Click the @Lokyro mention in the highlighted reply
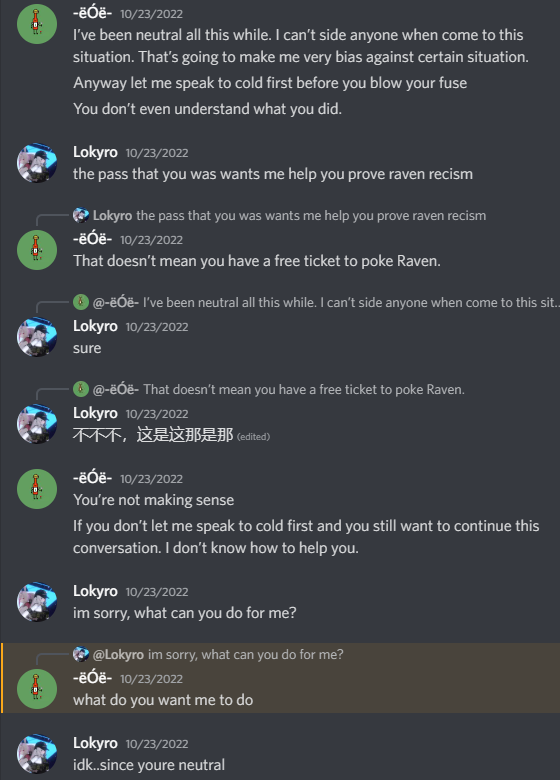The height and width of the screenshot is (780, 560). click(118, 655)
